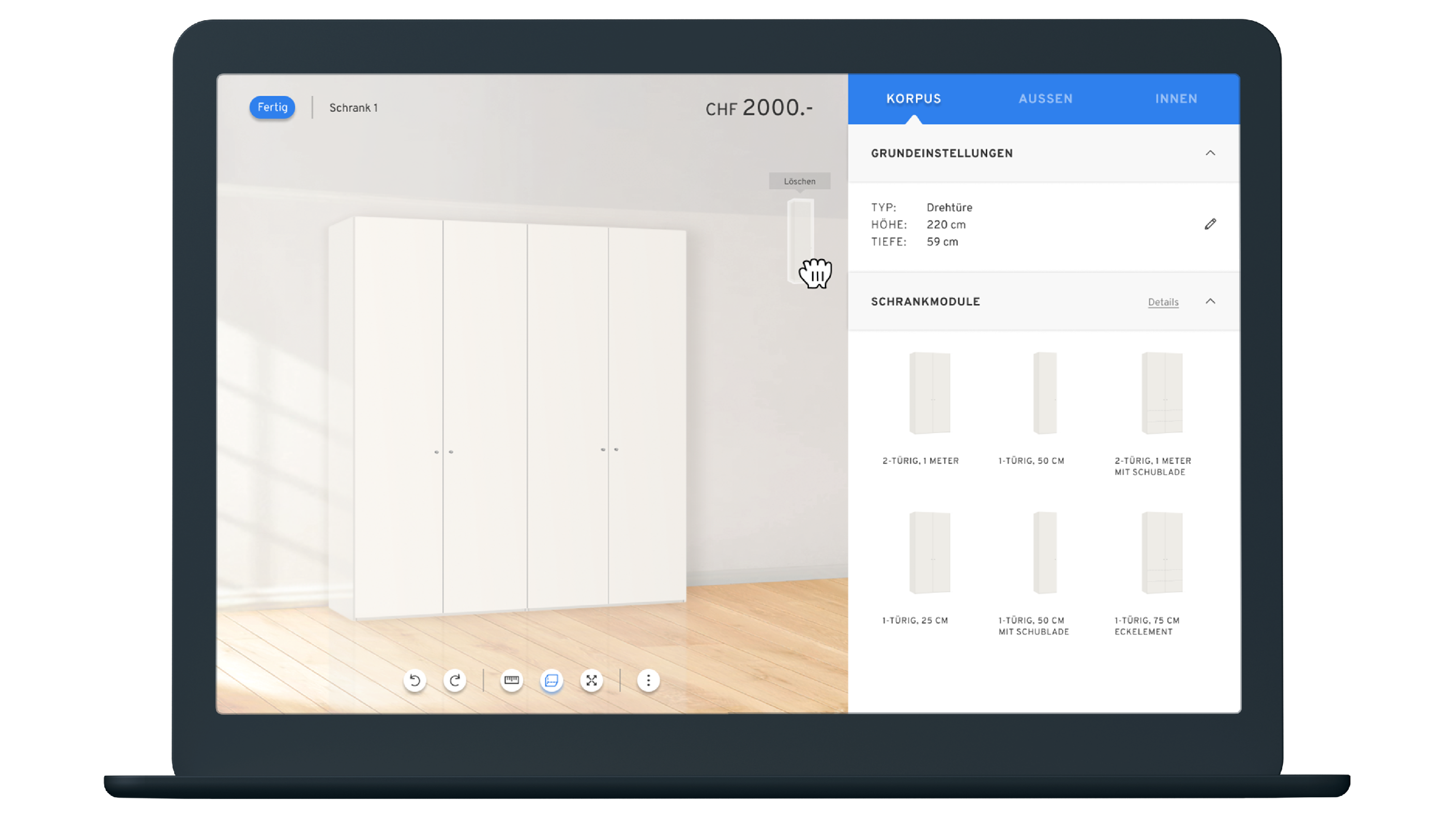Click the Löschen delete tooltip

[799, 181]
